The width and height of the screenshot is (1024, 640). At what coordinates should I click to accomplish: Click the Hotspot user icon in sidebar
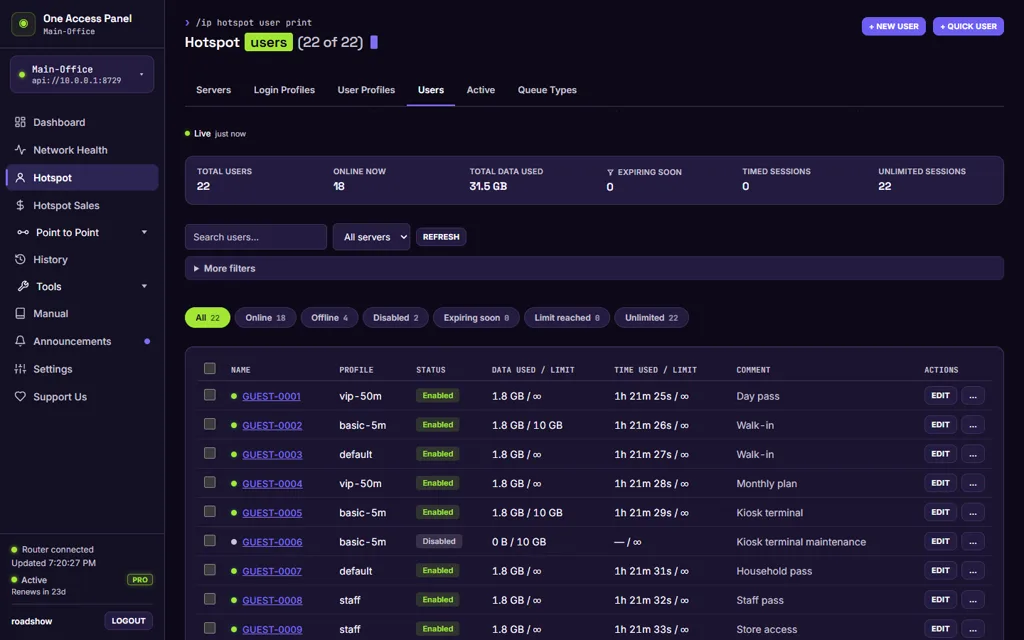[20, 178]
